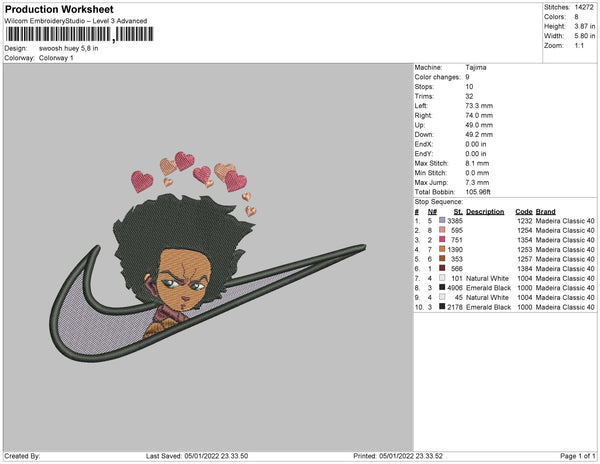Image resolution: width=600 pixels, height=464 pixels.
Task: Click the 'Colorway 1' value
Action: tap(56, 58)
